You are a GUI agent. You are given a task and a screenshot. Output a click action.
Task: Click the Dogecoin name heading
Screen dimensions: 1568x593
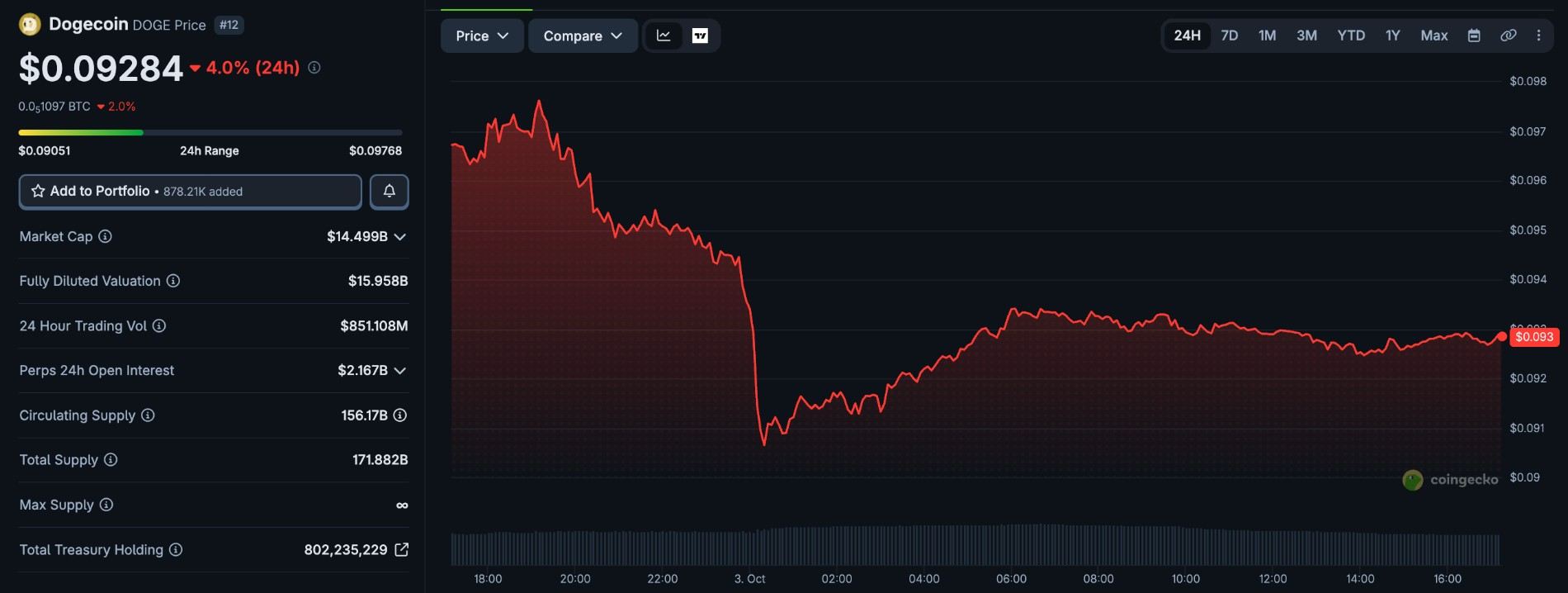(x=88, y=24)
